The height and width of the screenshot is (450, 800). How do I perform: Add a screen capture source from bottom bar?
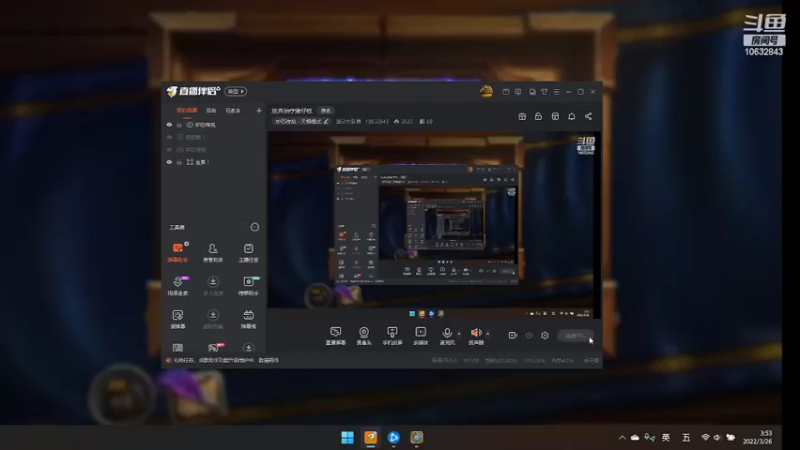(x=335, y=336)
